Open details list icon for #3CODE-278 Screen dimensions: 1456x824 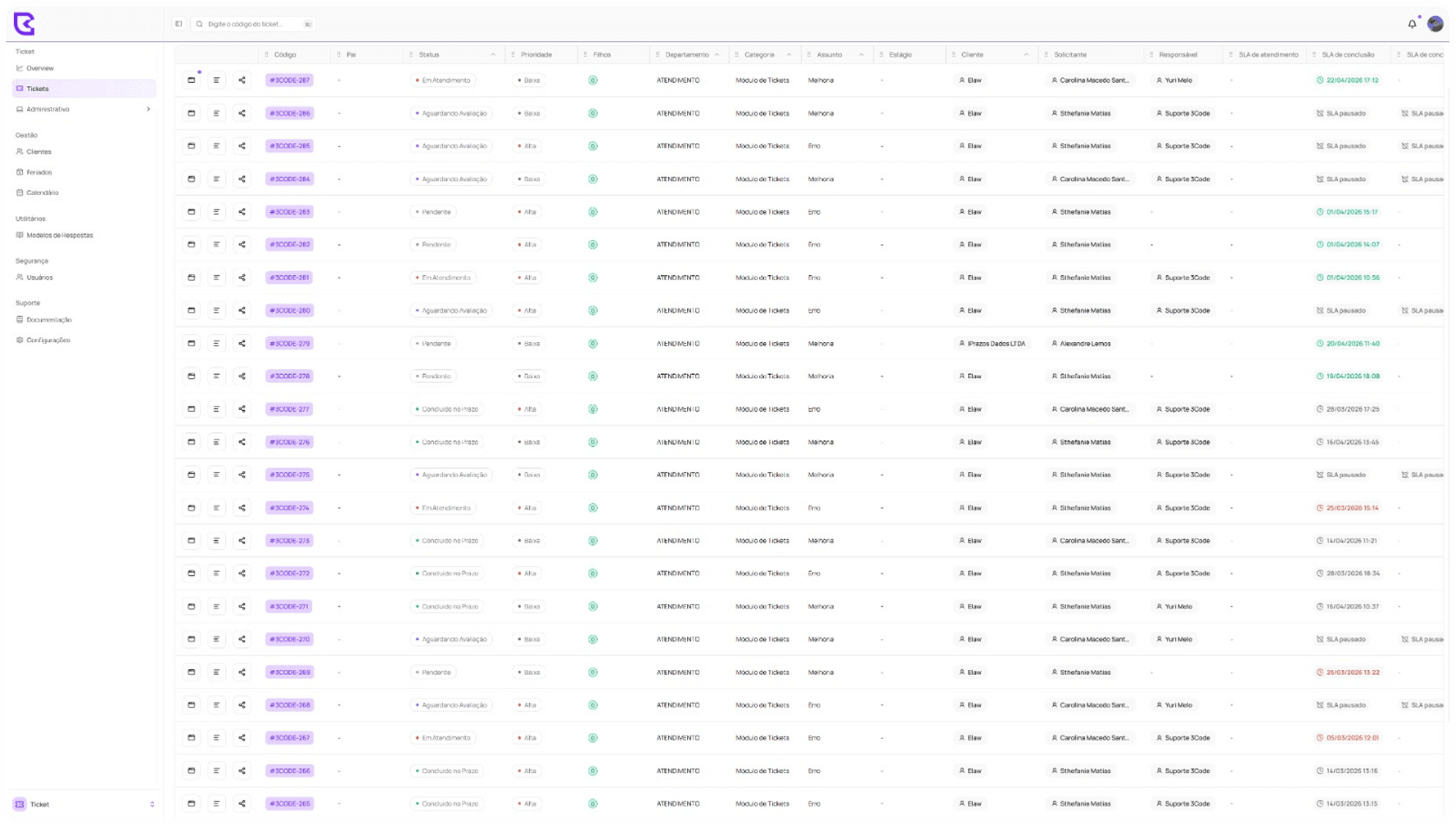[x=216, y=376]
